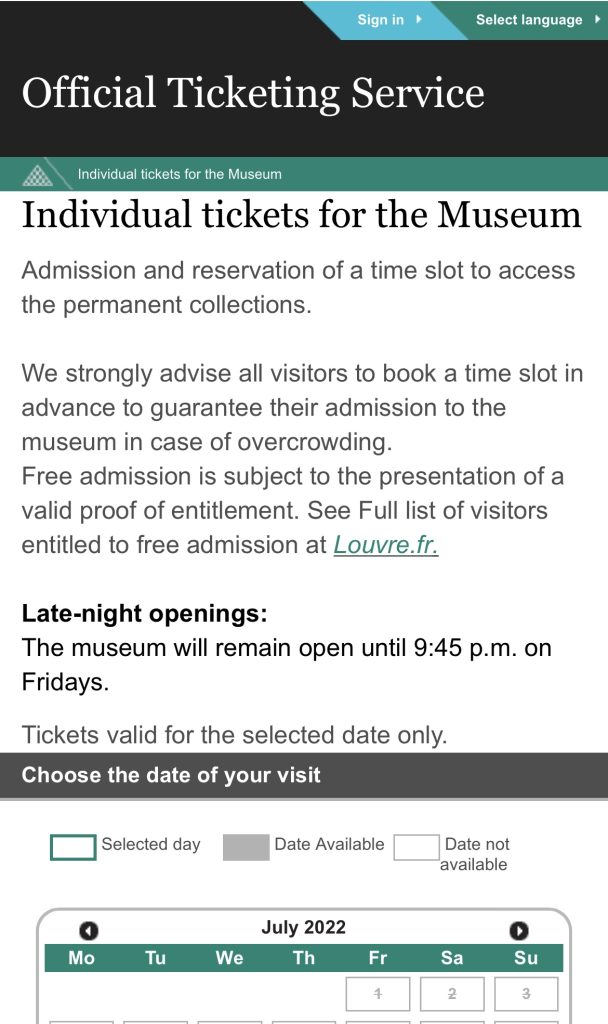This screenshot has width=608, height=1024.
Task: Click the Louvre pyramid logo icon
Action: (38, 174)
